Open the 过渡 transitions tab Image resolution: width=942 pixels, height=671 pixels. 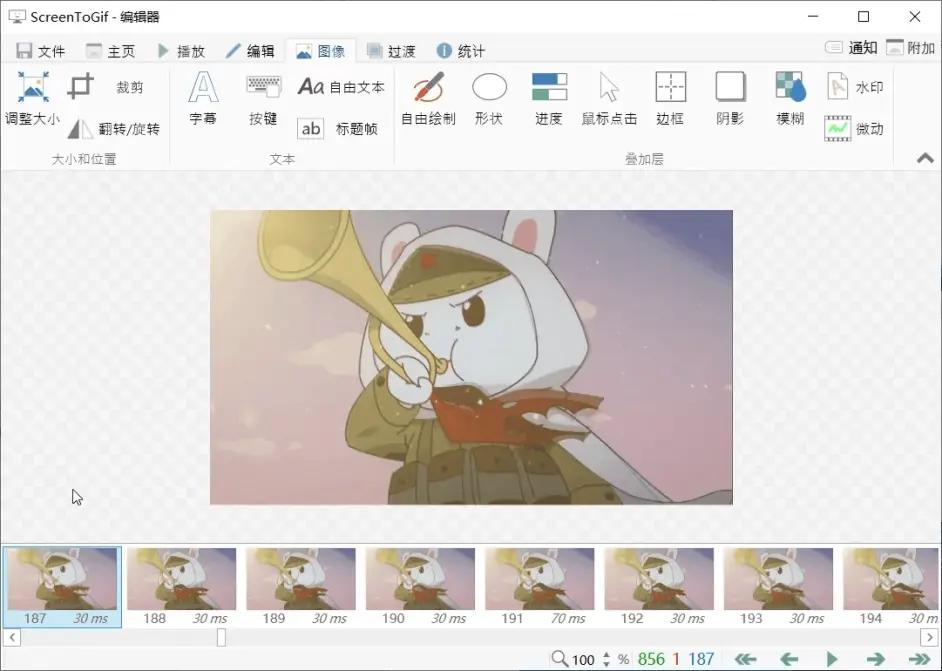[x=390, y=51]
